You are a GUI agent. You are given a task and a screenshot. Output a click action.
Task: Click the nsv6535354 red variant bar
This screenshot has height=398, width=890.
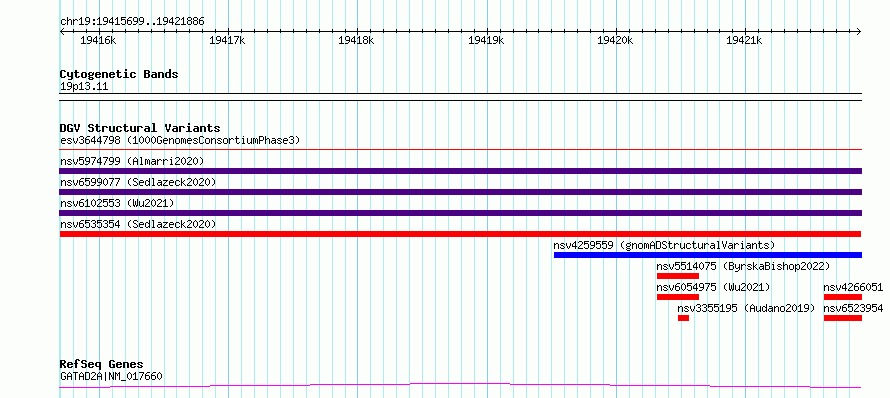(460, 234)
